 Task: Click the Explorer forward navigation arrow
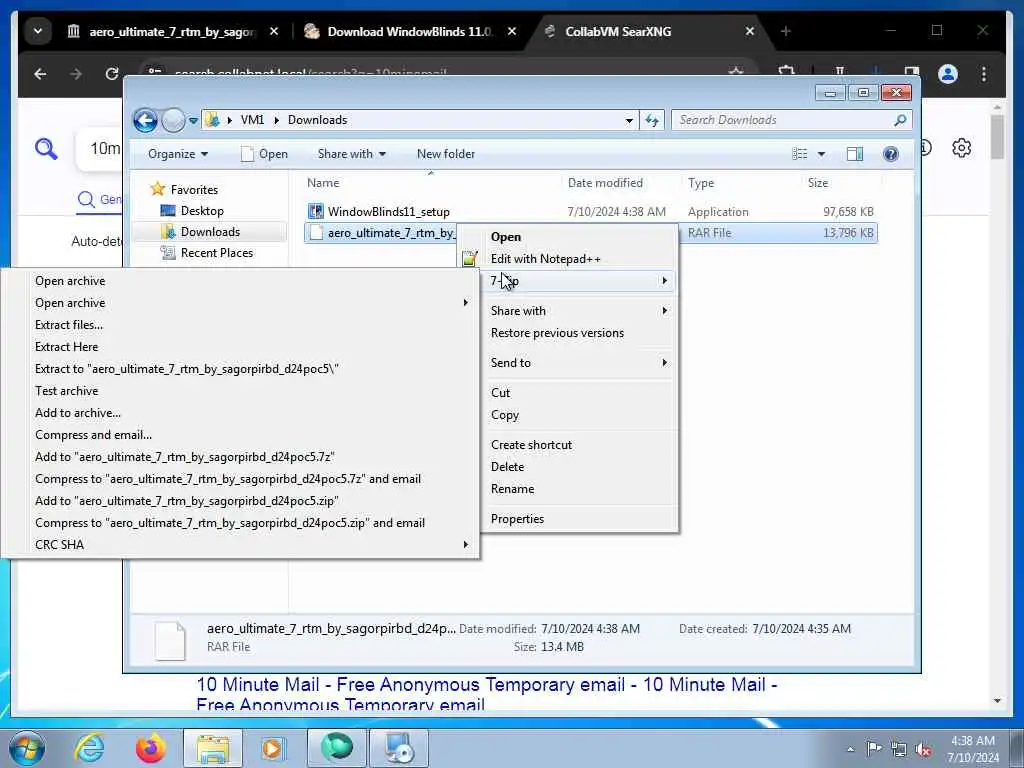[173, 120]
